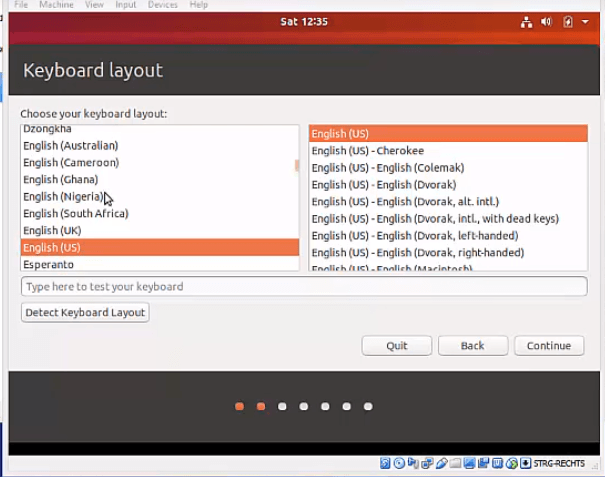Click the keyboard test input field
This screenshot has height=477, width=605.
(303, 287)
